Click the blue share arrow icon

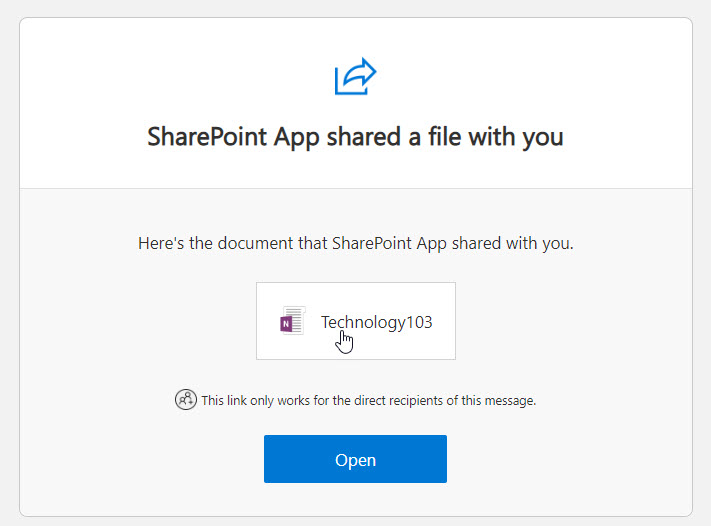coord(356,76)
